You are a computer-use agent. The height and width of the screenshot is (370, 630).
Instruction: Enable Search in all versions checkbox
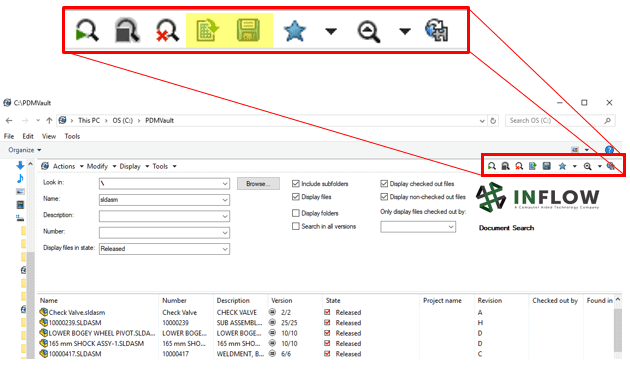point(296,226)
